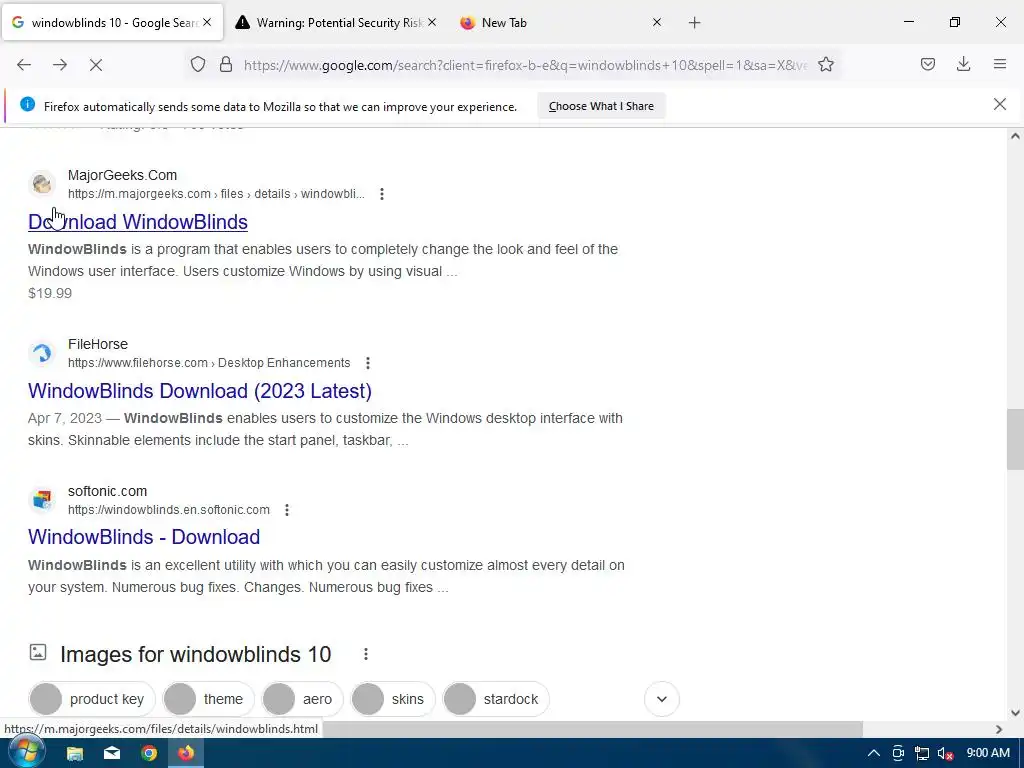Close the windowblinds 10 Google Search tab
1024x768 pixels.
click(x=207, y=22)
